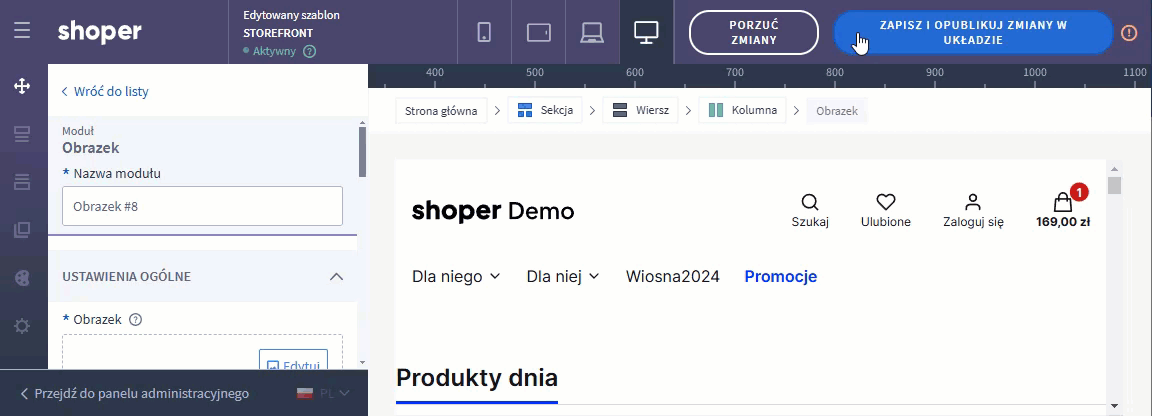Select Kolumna breadcrumb
This screenshot has height=416, width=1152.
coord(742,111)
